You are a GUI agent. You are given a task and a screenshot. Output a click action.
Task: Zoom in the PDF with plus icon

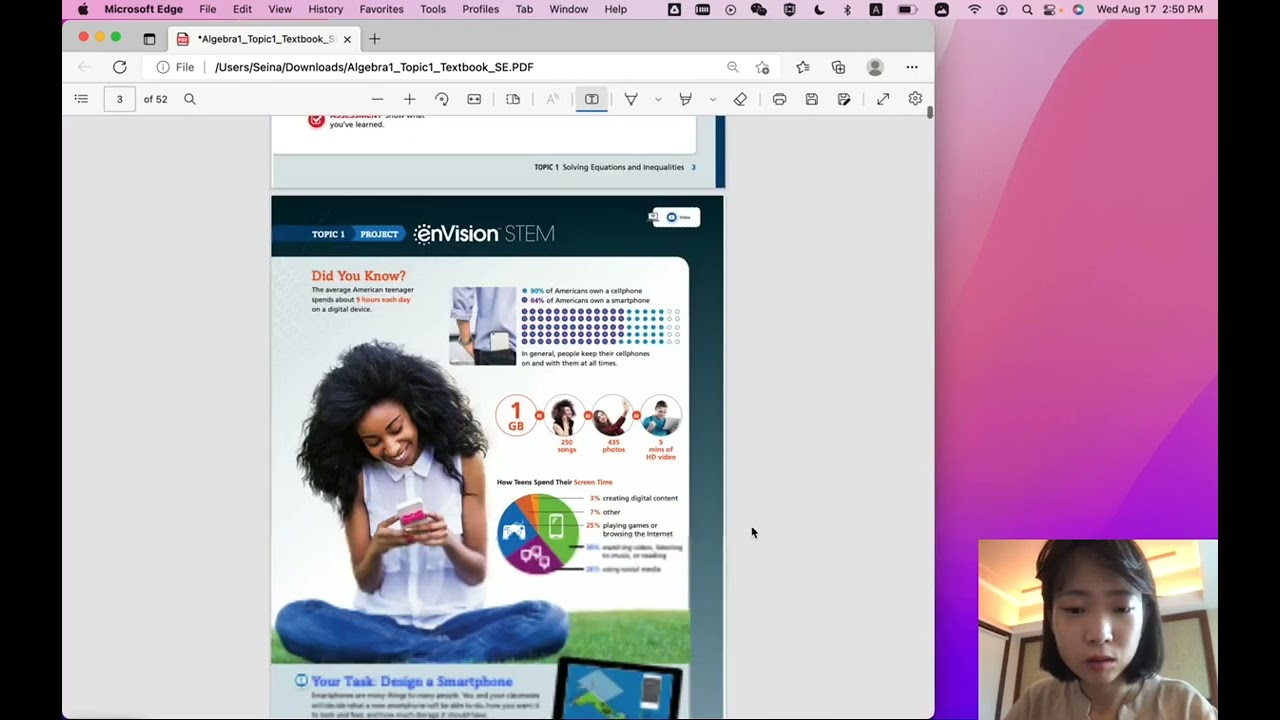click(409, 99)
